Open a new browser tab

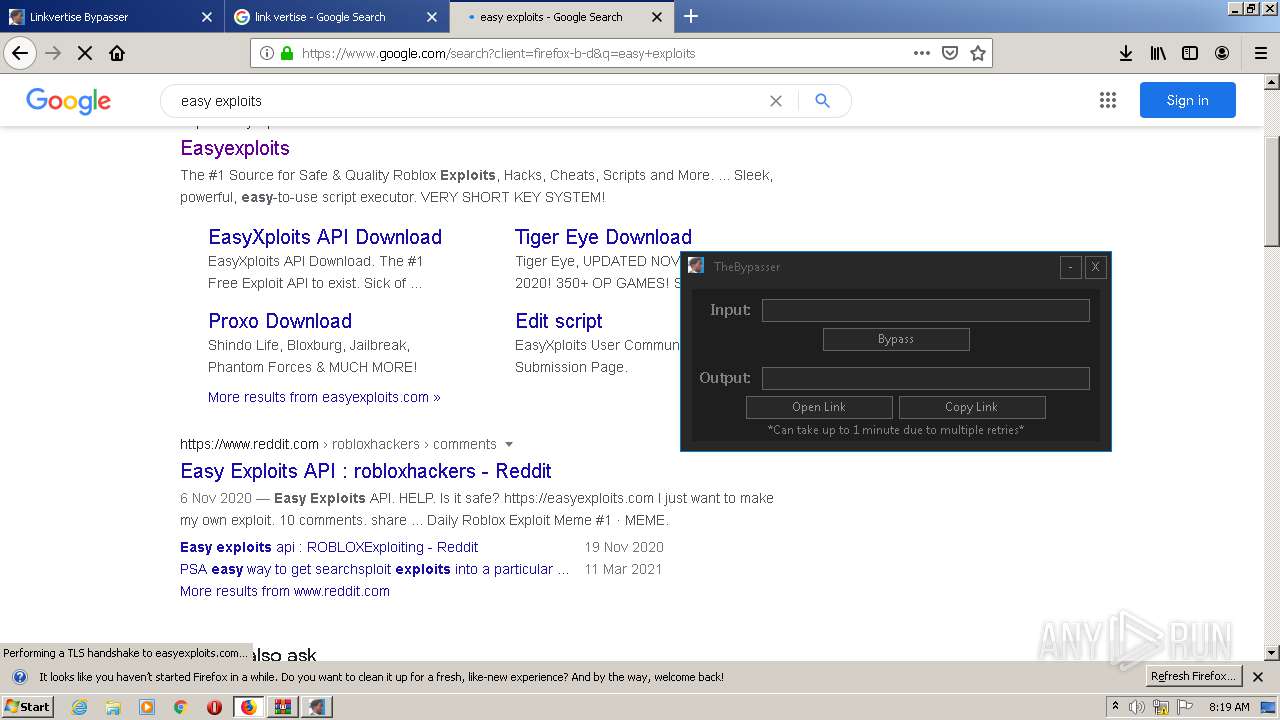[x=691, y=16]
